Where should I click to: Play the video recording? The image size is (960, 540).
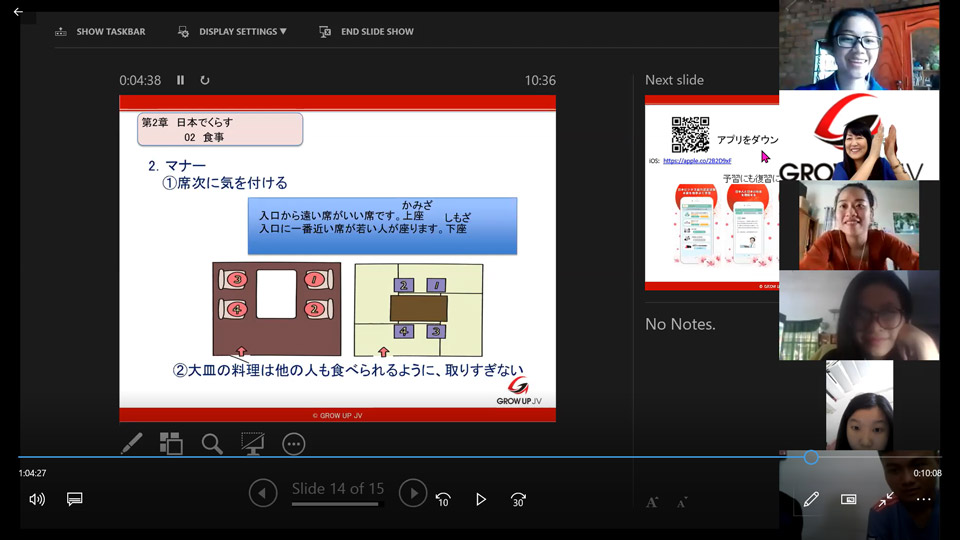(481, 500)
